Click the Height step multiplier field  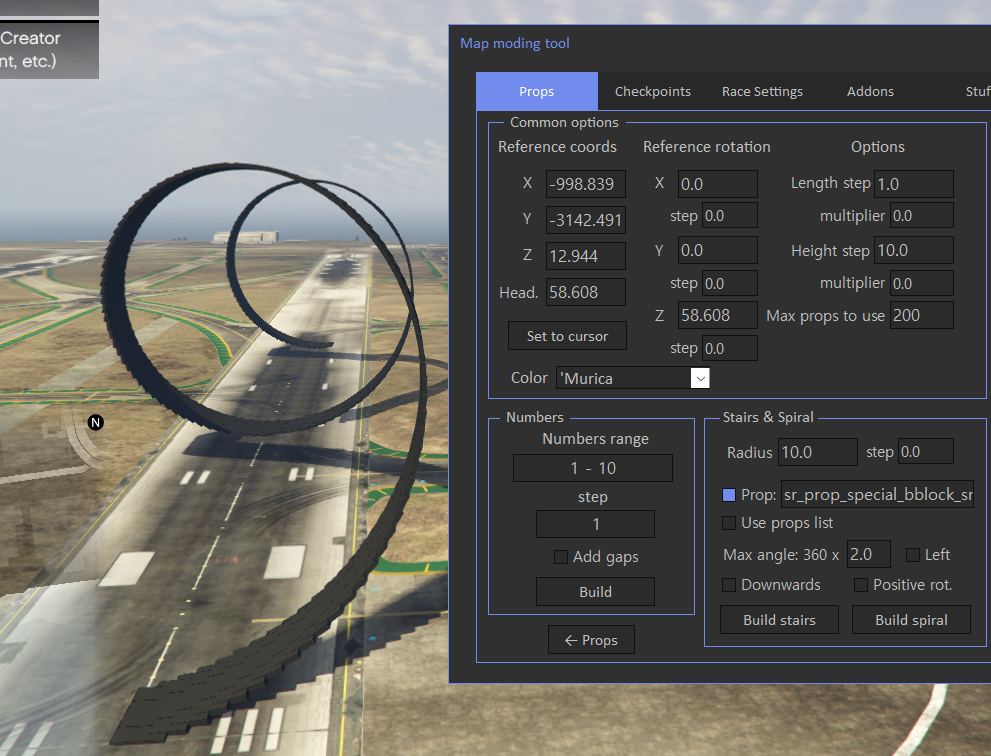921,283
